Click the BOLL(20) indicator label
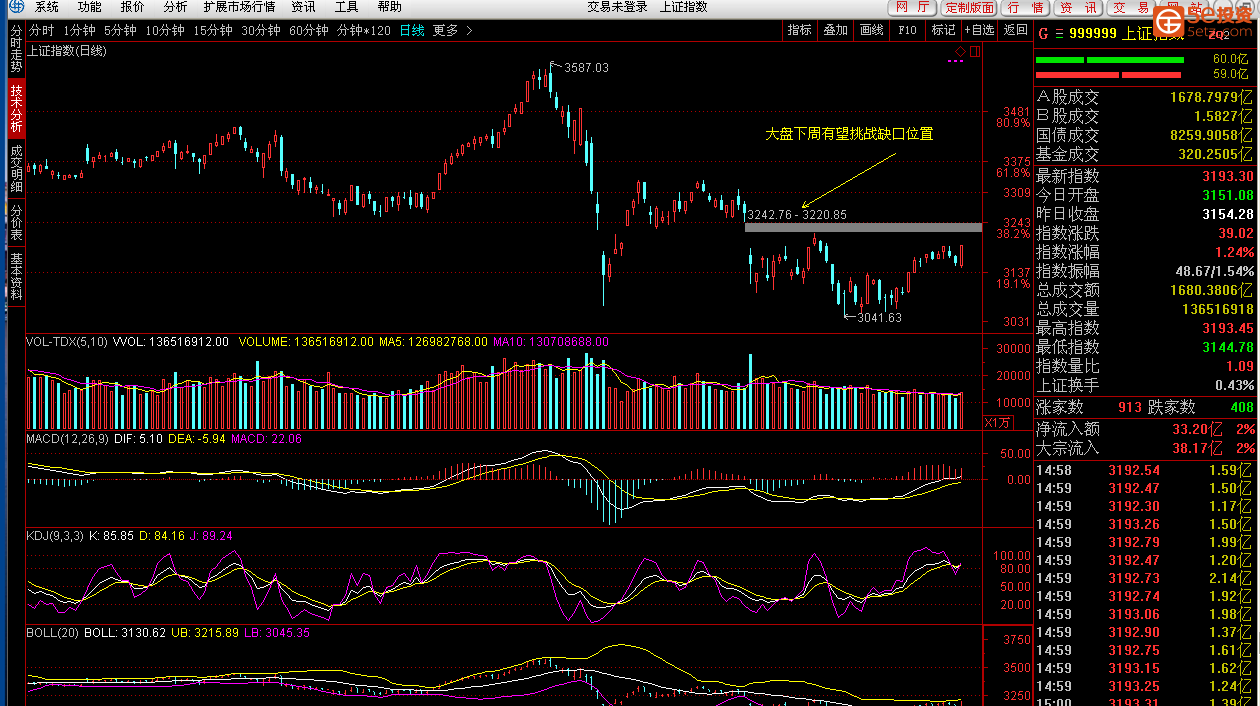 tap(53, 633)
